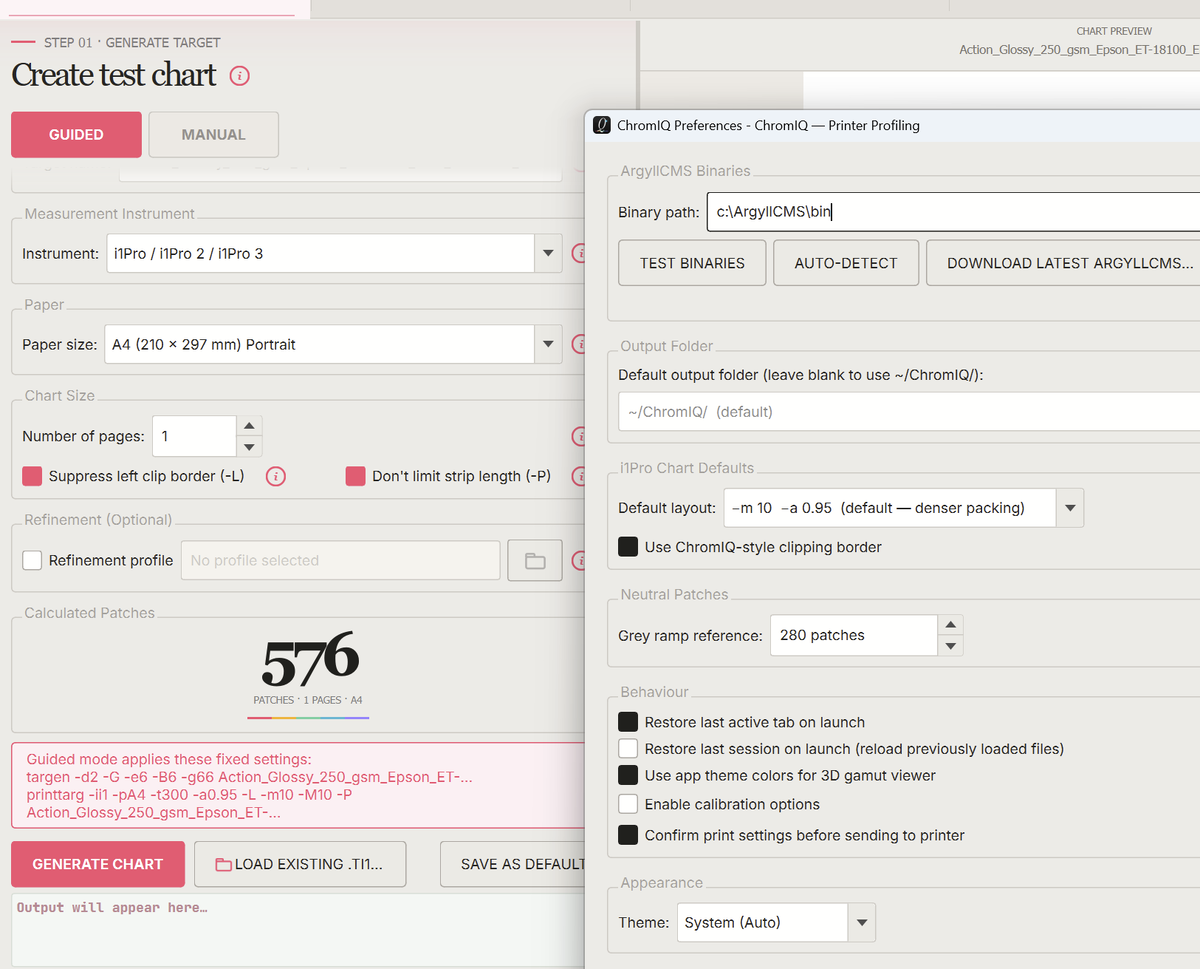Click the info icon by Don't limit strip length
Viewport: 1200px width, 969px height.
point(579,477)
